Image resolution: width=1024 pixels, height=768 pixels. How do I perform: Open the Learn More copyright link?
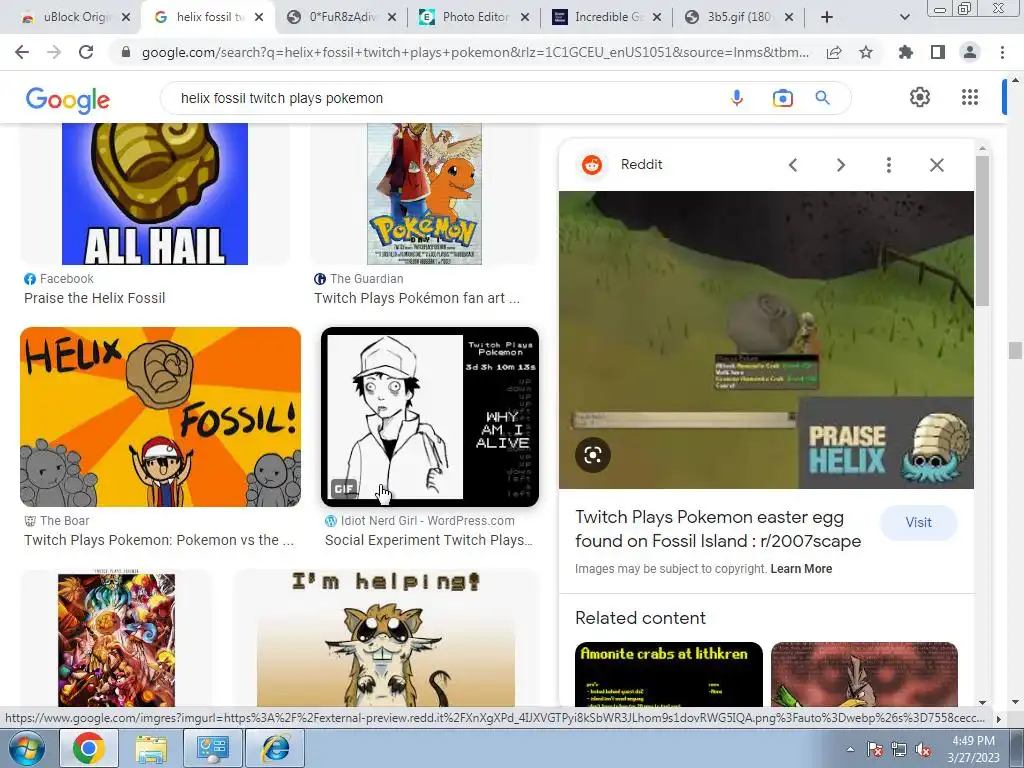(x=801, y=569)
